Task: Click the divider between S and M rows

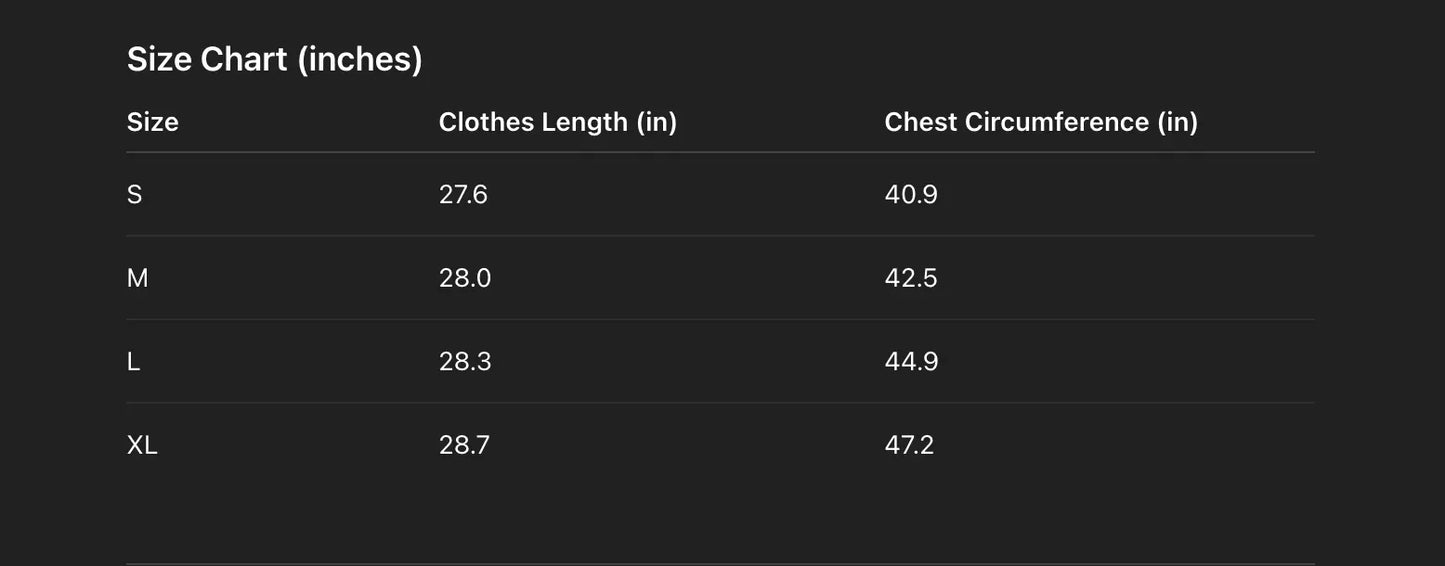Action: pyautogui.click(x=720, y=236)
